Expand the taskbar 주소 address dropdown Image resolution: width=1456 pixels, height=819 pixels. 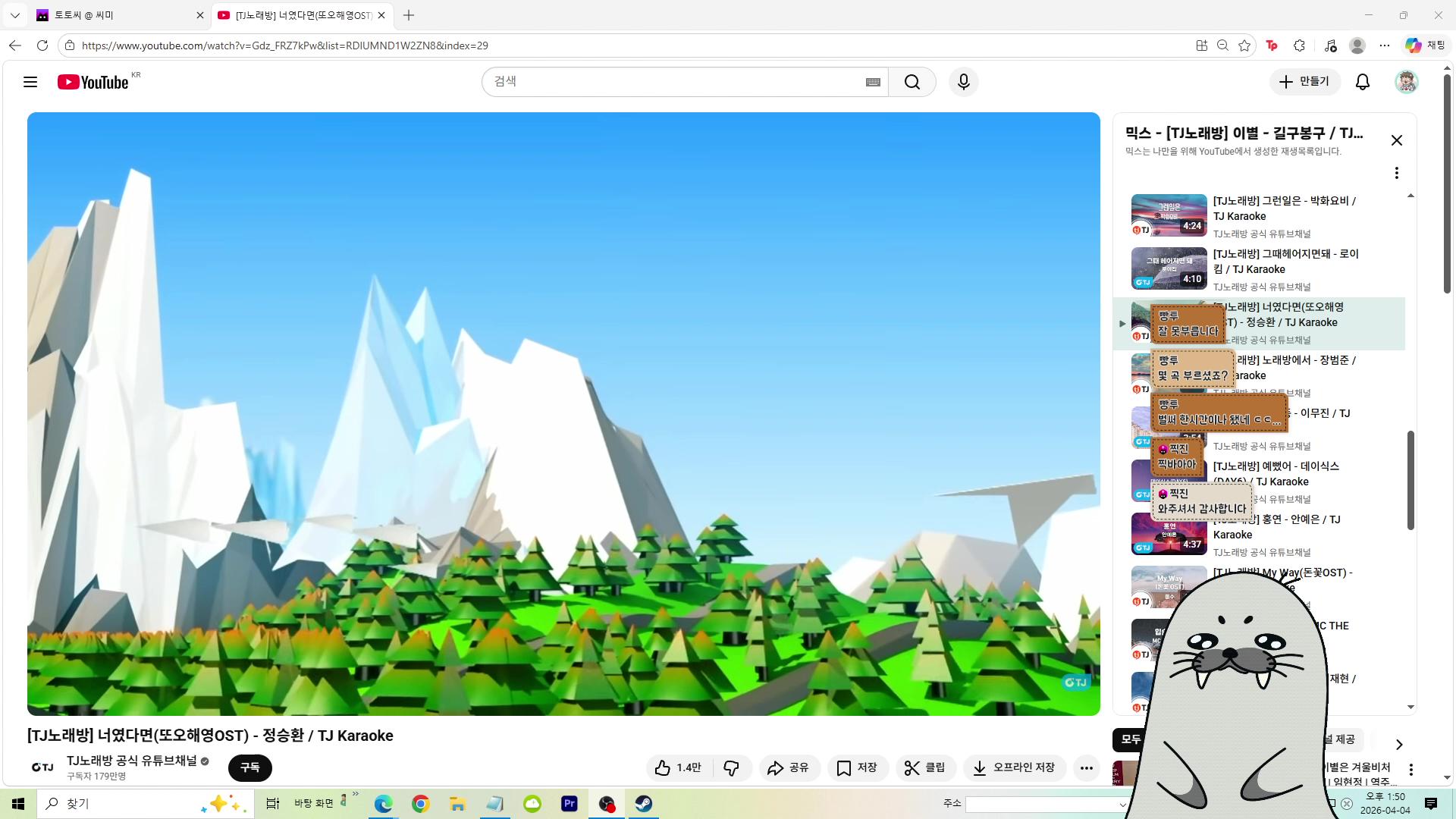click(1122, 804)
